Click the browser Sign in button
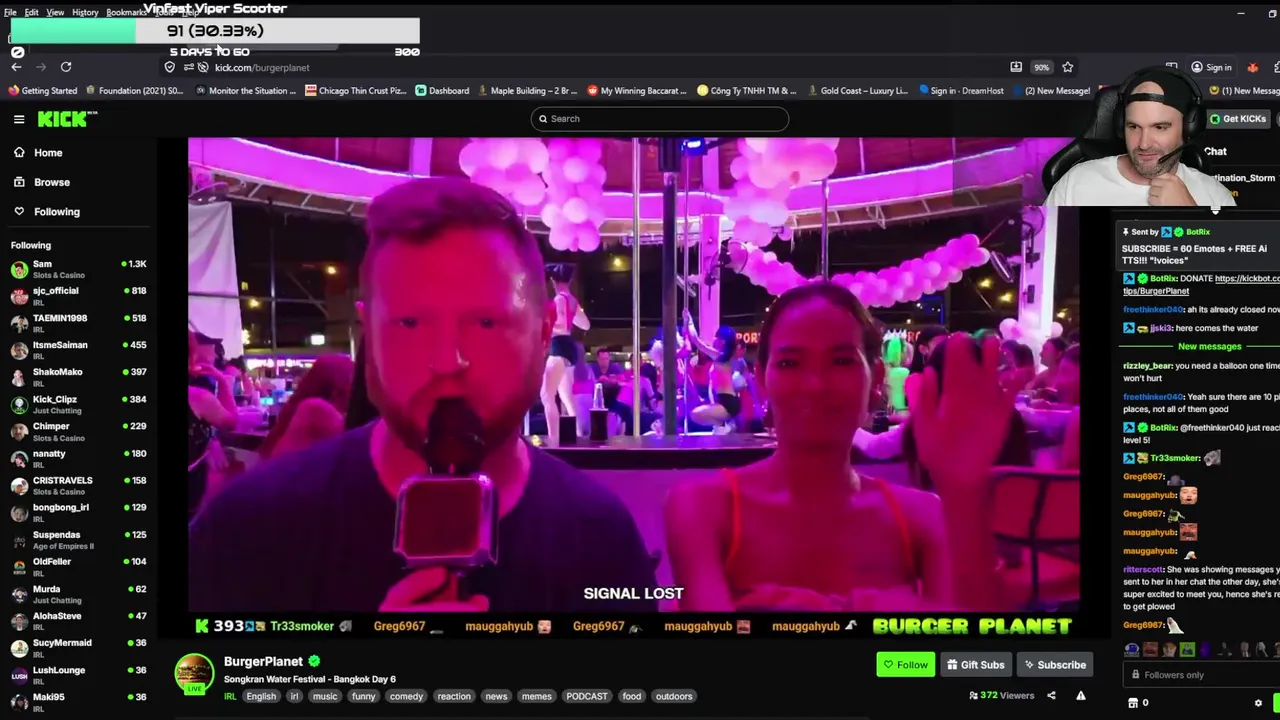1280x720 pixels. [x=1211, y=67]
